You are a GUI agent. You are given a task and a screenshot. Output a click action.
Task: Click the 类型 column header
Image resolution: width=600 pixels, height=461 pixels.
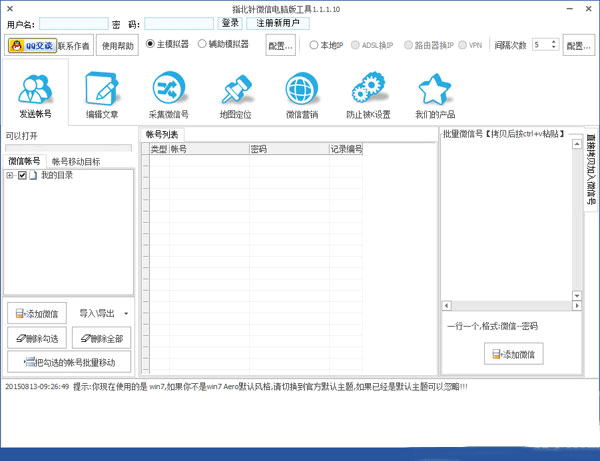159,149
